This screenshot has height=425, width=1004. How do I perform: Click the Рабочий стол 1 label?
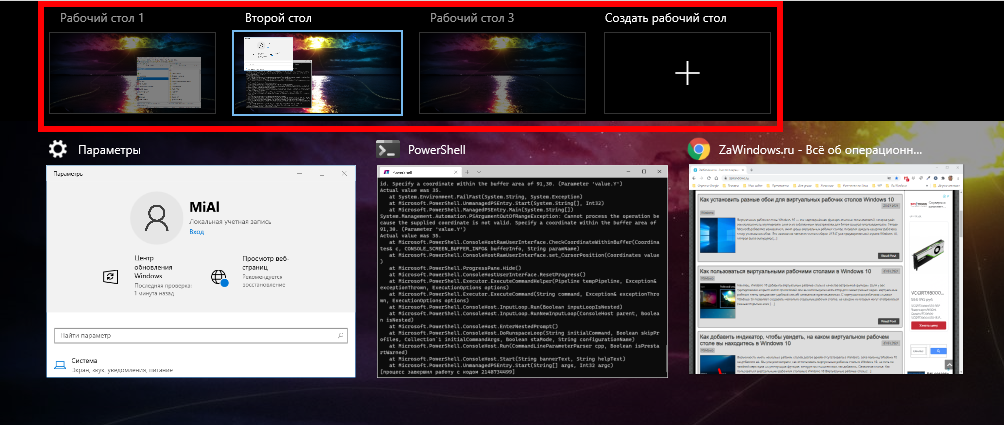(x=101, y=18)
